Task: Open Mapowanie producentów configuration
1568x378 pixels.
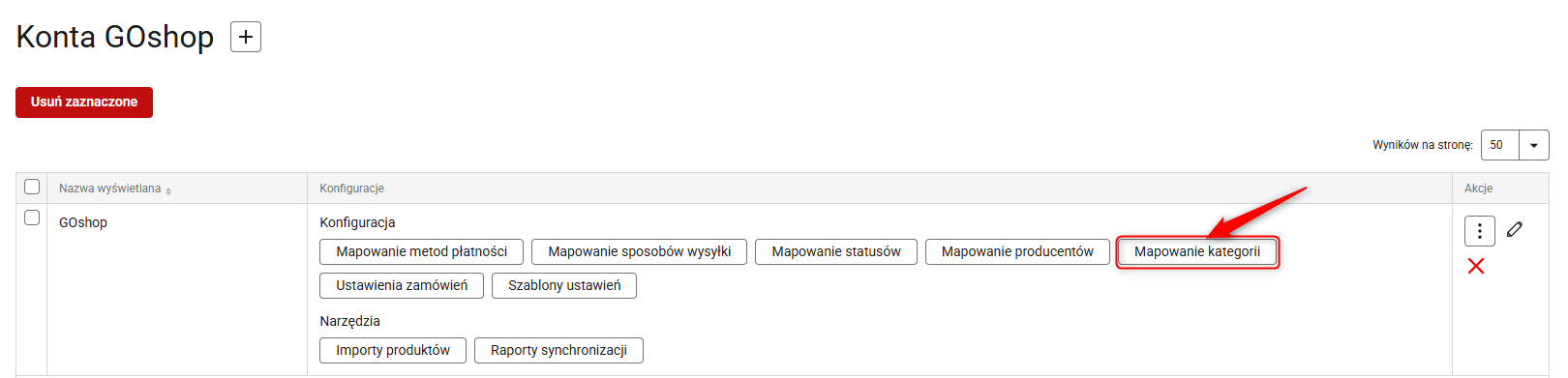Action: coord(1017,251)
